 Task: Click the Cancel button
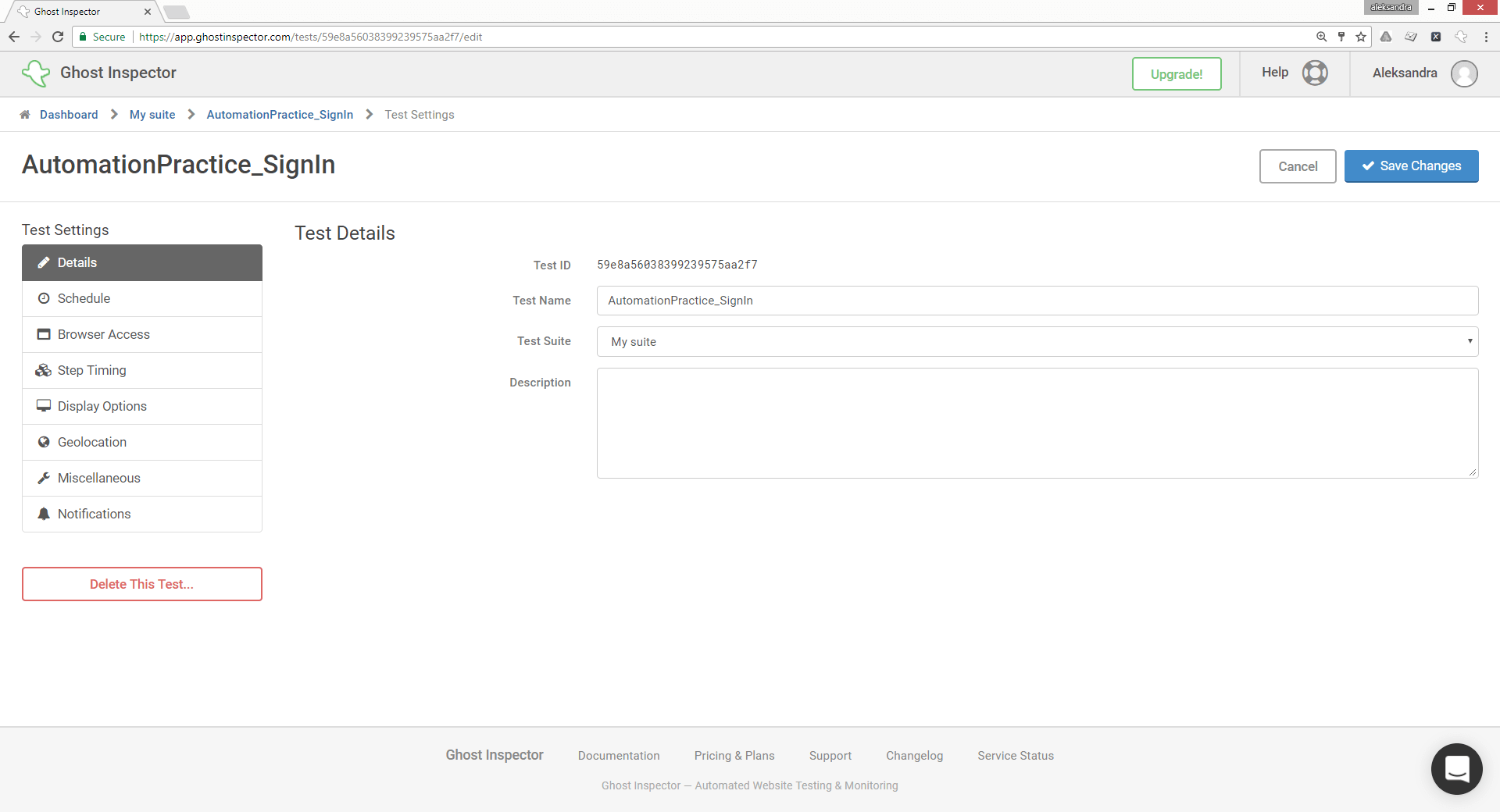(x=1298, y=166)
